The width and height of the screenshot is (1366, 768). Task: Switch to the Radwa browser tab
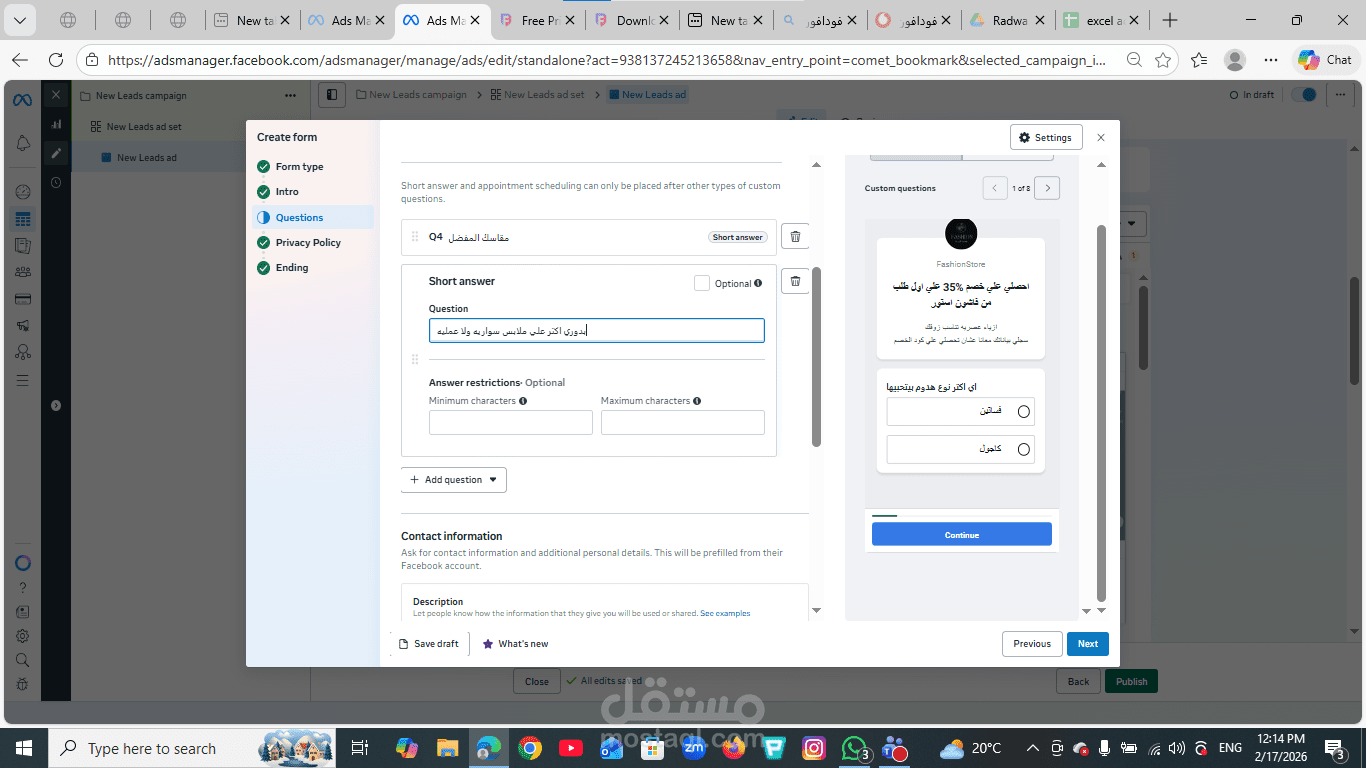pyautogui.click(x=1007, y=20)
